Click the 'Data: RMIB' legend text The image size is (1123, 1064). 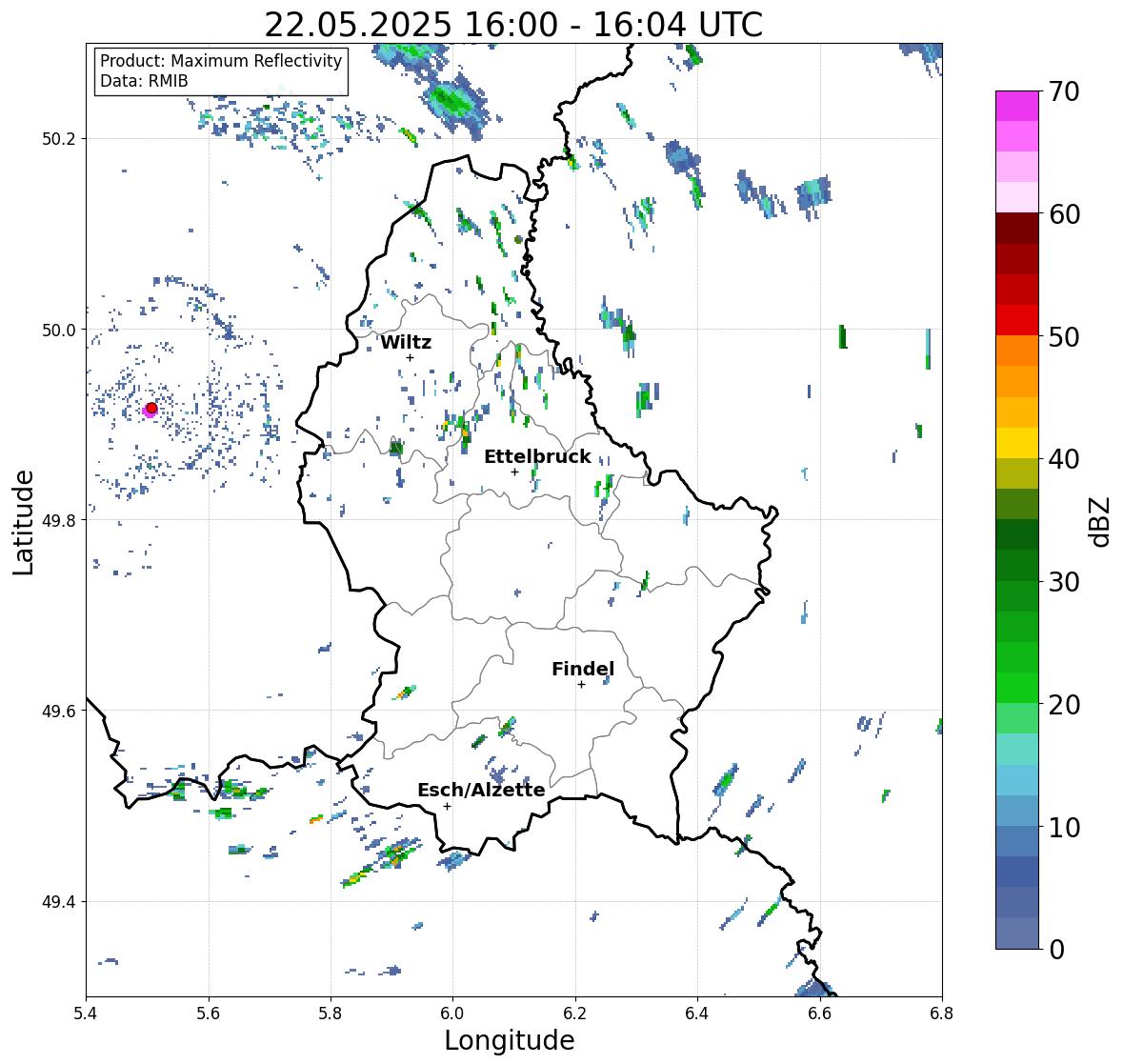coord(144,81)
